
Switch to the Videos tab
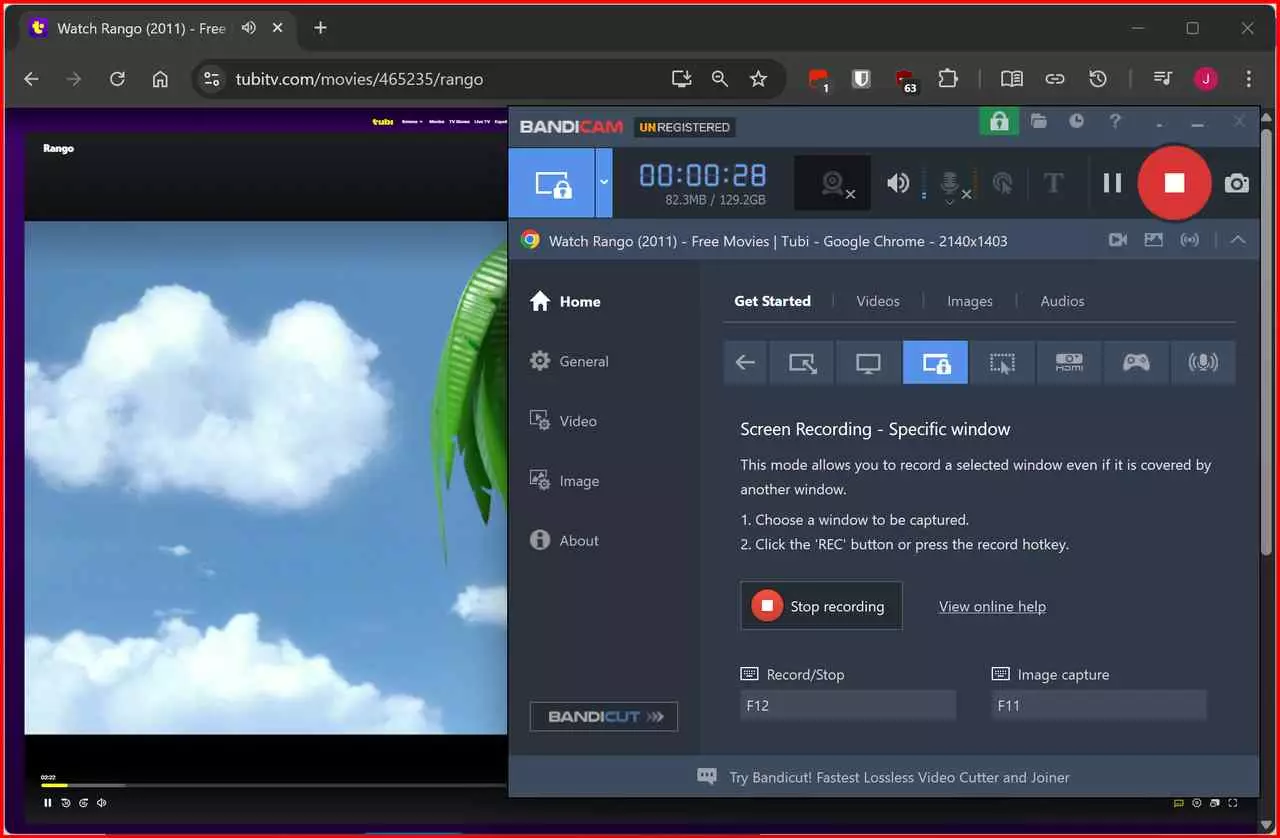tap(878, 301)
